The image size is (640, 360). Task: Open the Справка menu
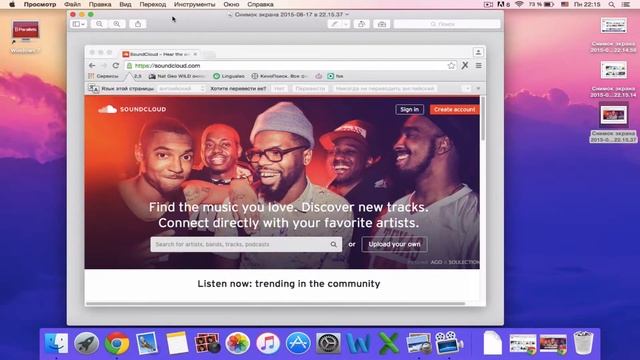[x=260, y=4]
